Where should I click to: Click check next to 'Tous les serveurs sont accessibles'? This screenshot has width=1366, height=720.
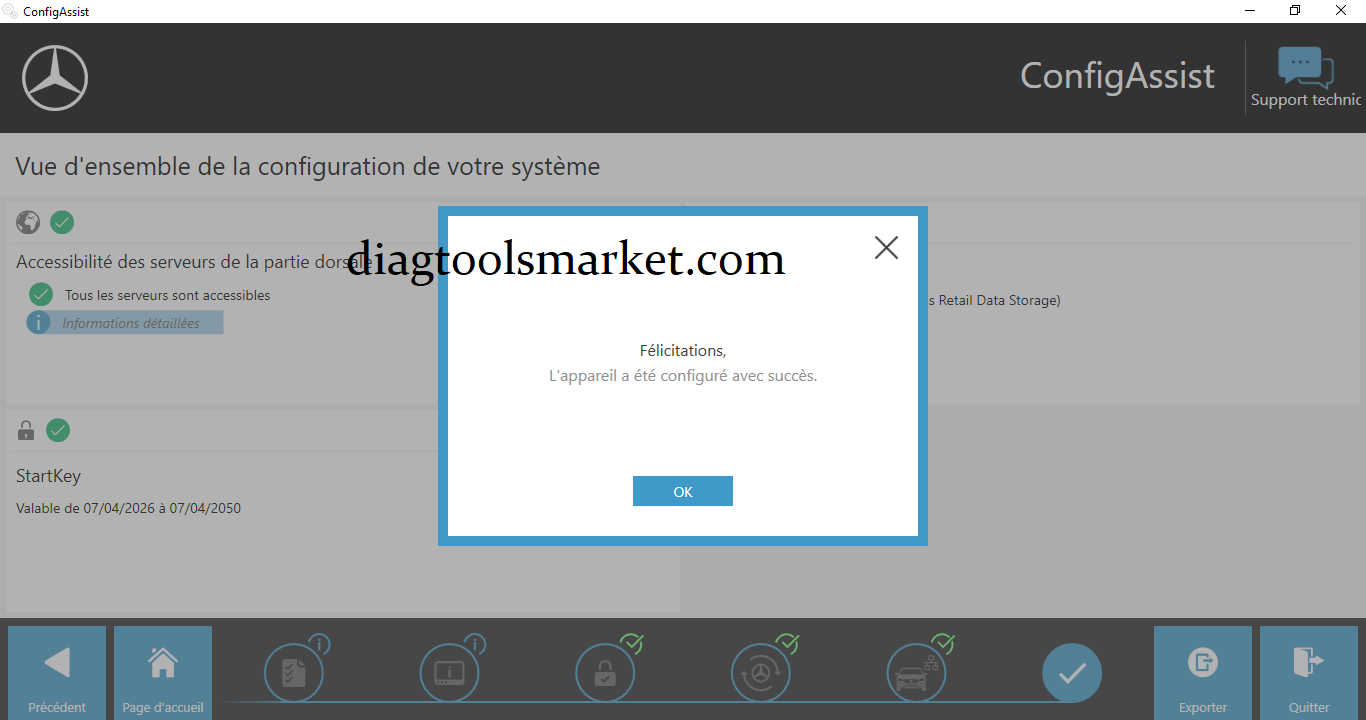[x=41, y=294]
